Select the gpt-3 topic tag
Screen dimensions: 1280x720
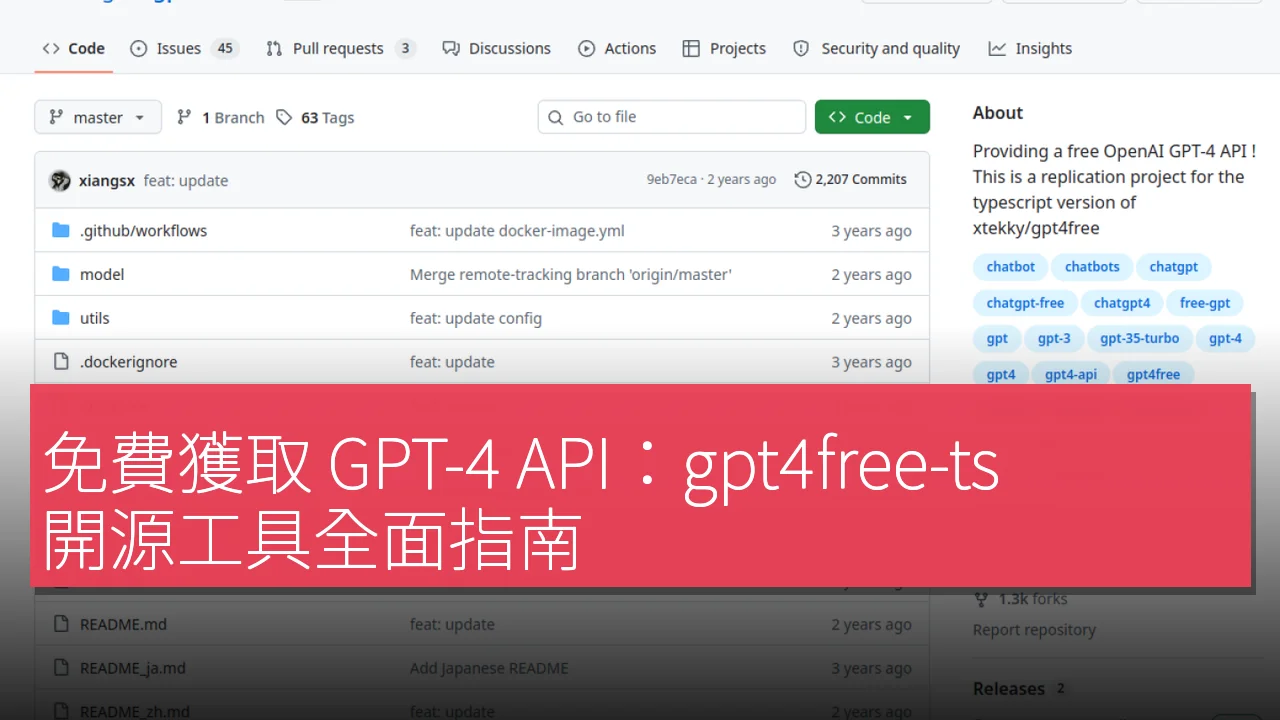click(x=1054, y=338)
